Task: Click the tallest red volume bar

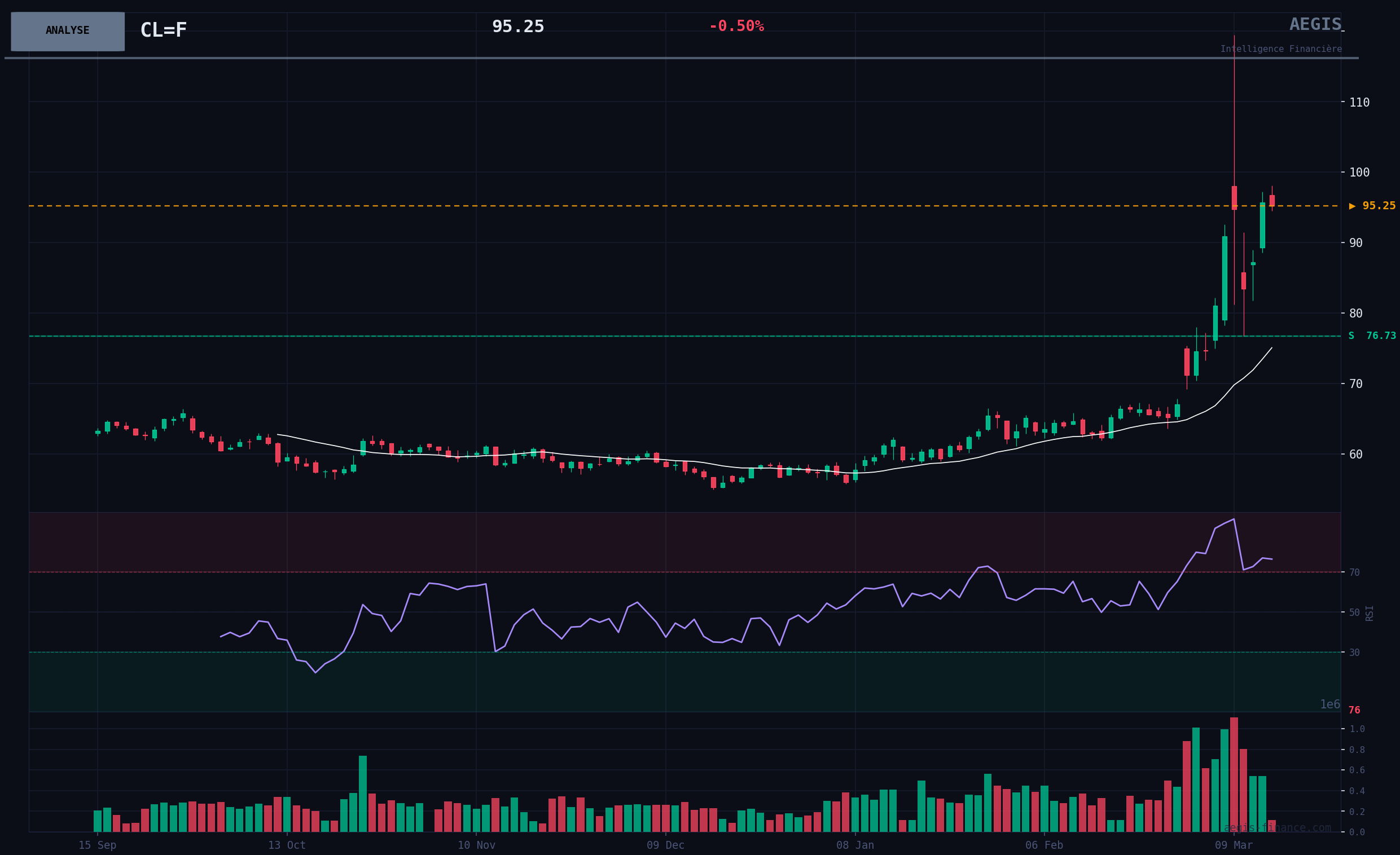Action: pyautogui.click(x=1234, y=775)
